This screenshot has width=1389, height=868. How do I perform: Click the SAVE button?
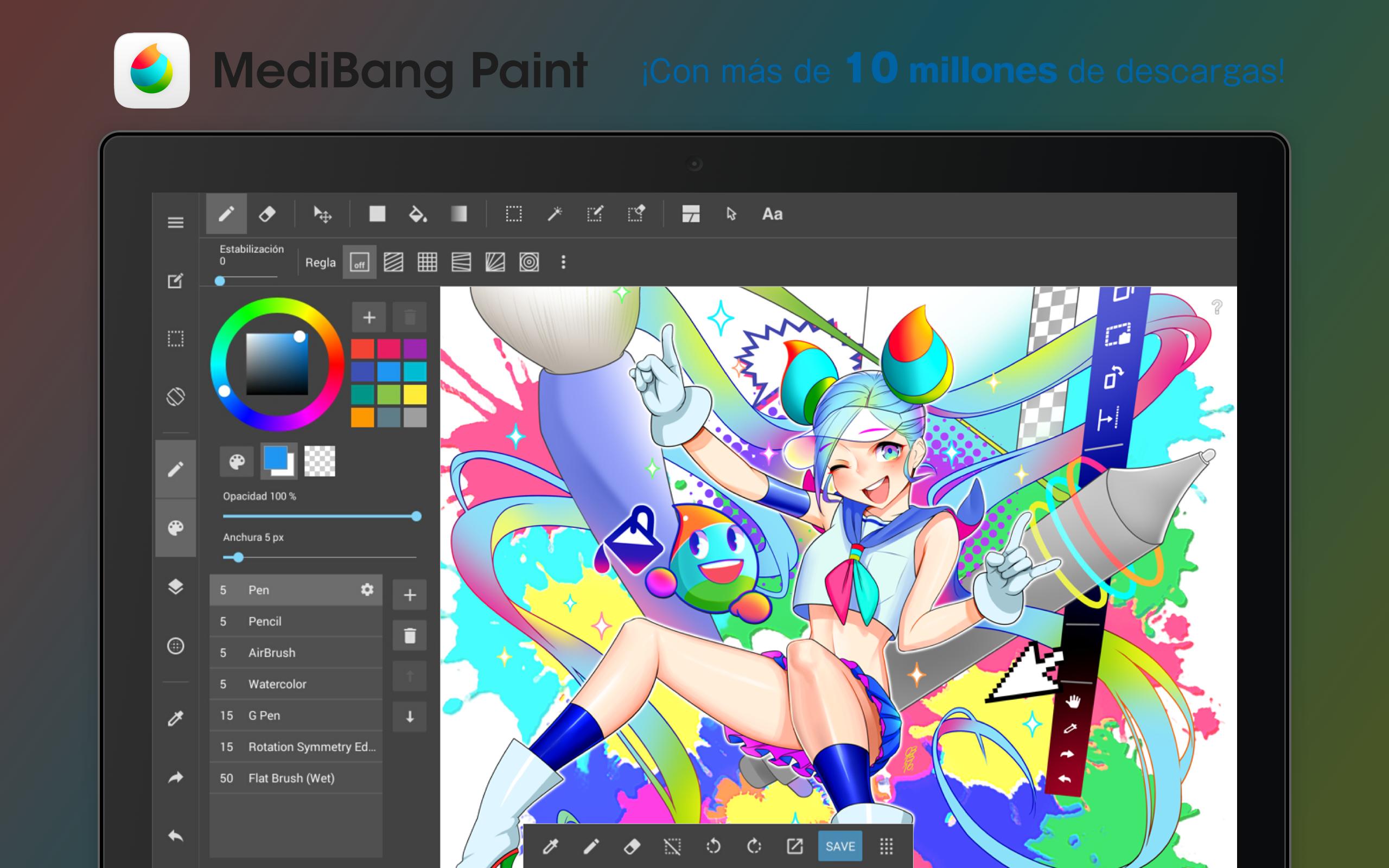pyautogui.click(x=840, y=846)
